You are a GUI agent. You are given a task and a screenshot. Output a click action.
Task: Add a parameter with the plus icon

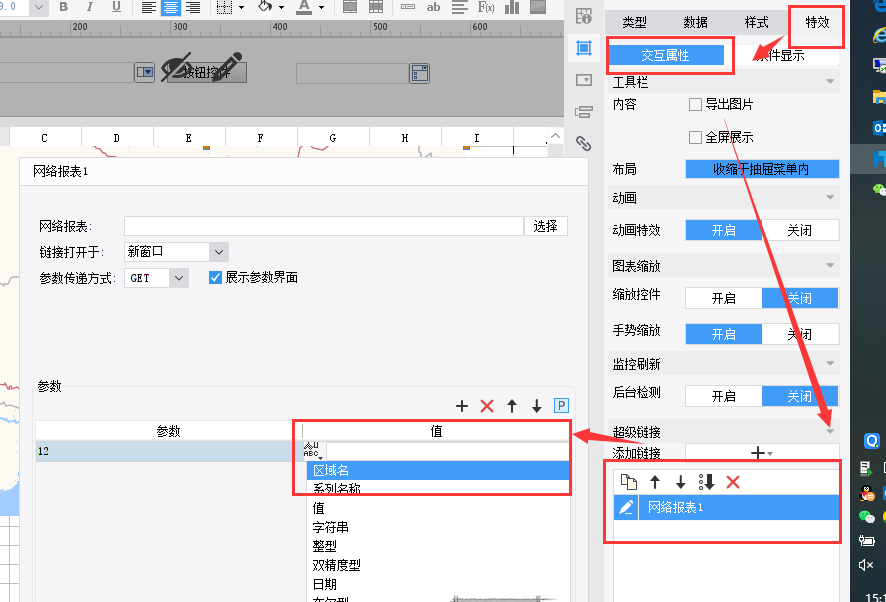coord(462,406)
